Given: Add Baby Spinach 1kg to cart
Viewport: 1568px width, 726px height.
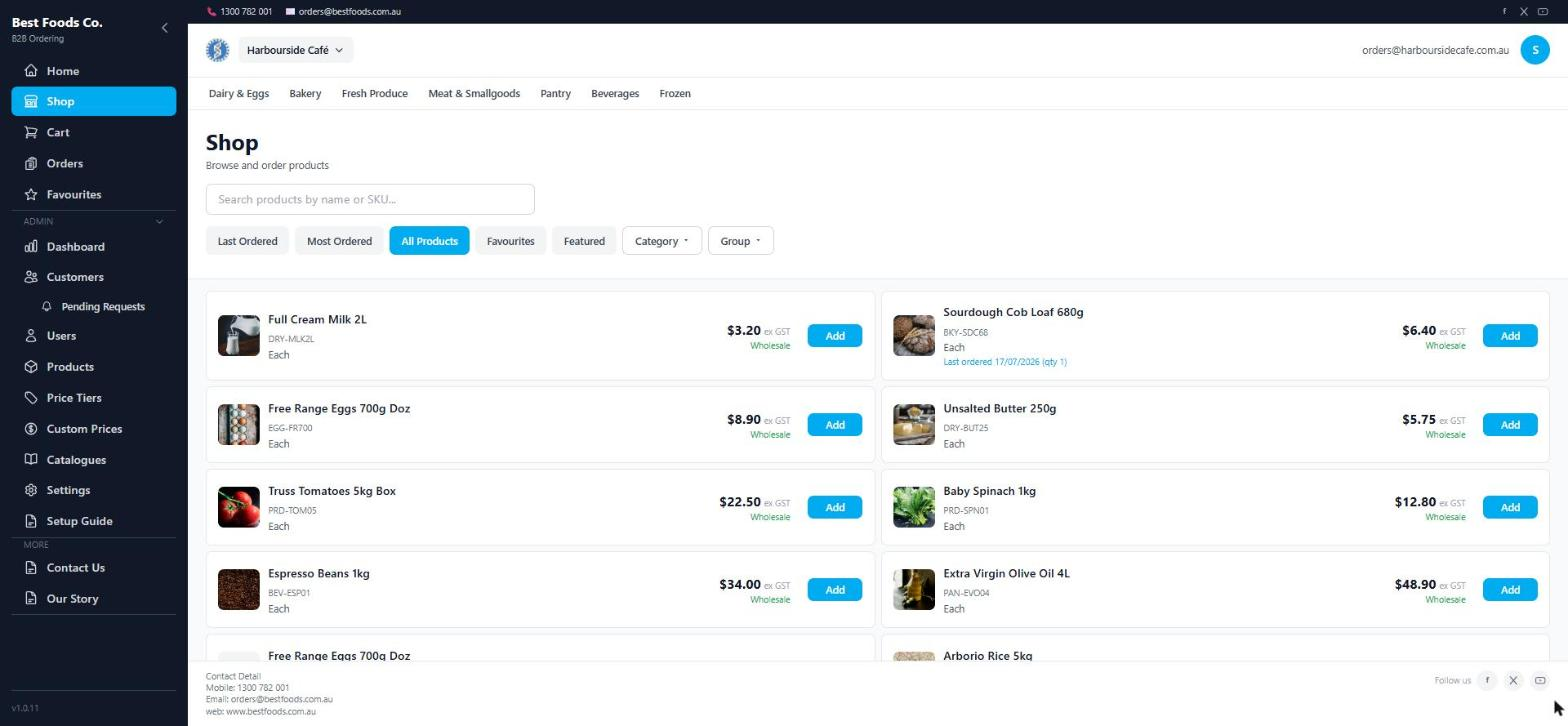Looking at the screenshot, I should point(1510,507).
